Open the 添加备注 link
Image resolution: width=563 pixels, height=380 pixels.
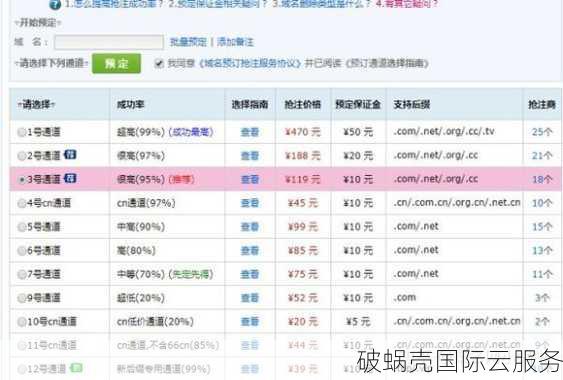(235, 42)
